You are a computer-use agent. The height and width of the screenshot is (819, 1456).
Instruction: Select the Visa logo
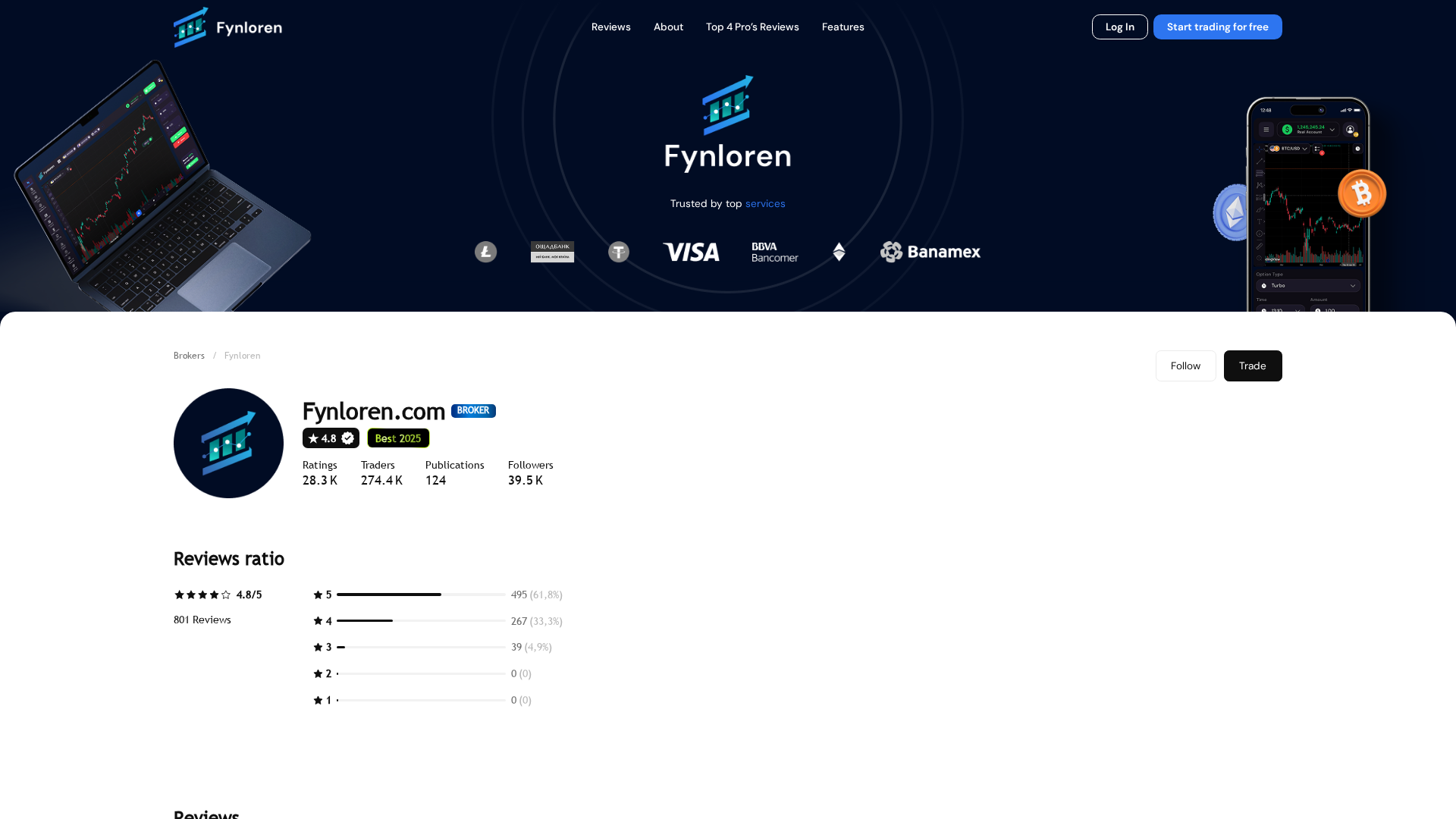pyautogui.click(x=690, y=252)
